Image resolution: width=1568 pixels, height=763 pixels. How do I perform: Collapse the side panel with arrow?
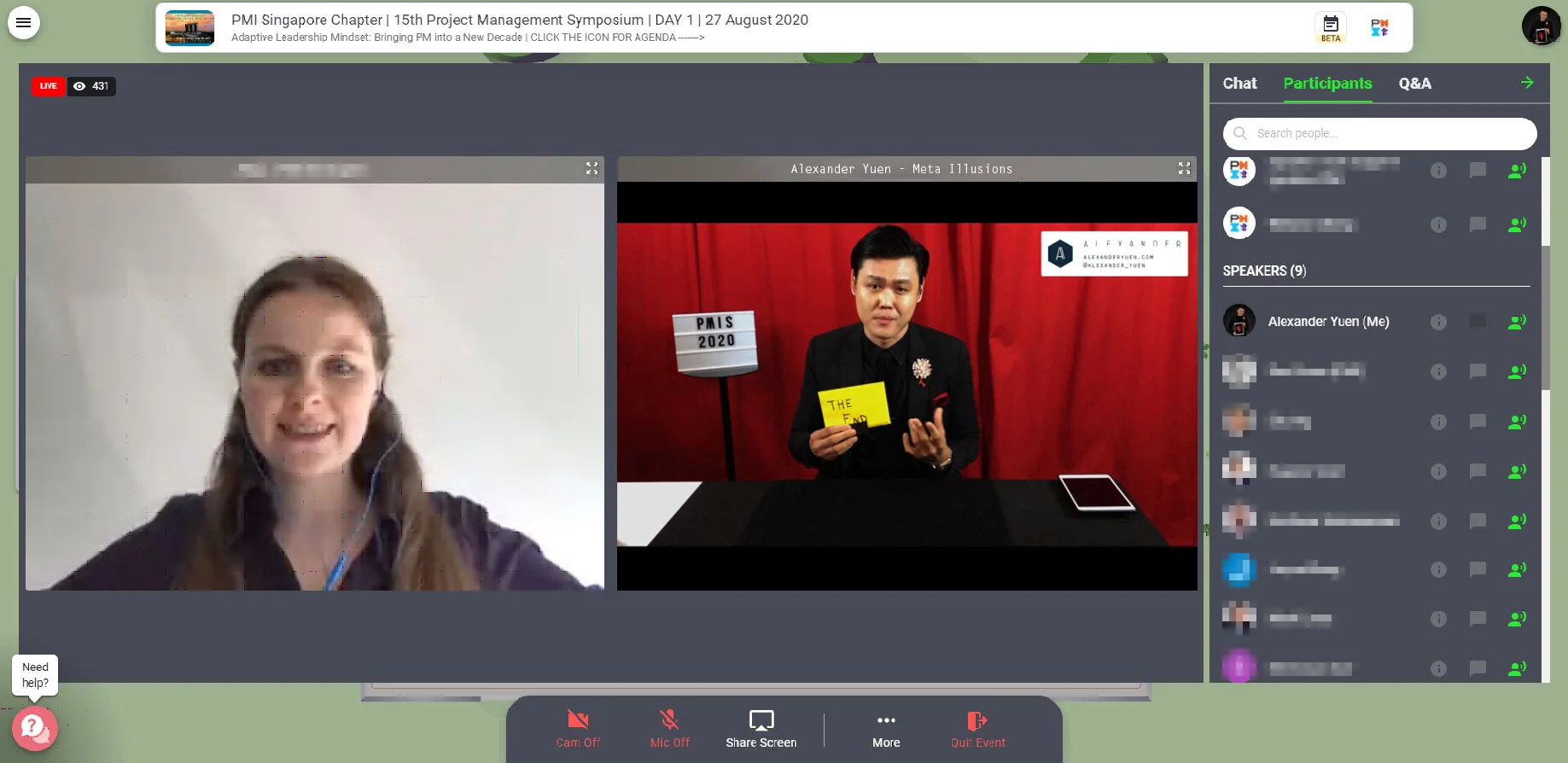1527,83
